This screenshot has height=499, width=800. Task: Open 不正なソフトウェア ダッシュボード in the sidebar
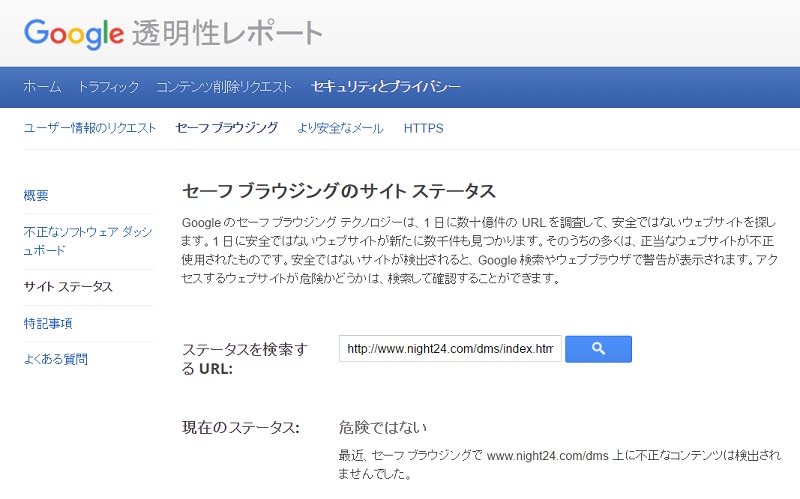tap(88, 241)
